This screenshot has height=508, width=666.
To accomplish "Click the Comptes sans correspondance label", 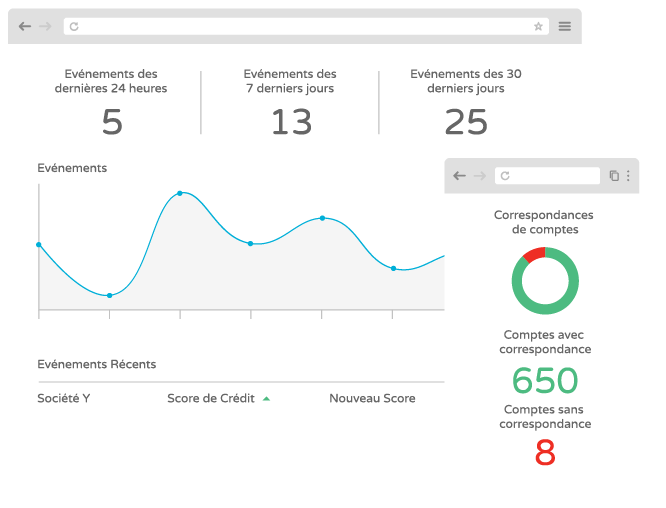I will click(545, 417).
